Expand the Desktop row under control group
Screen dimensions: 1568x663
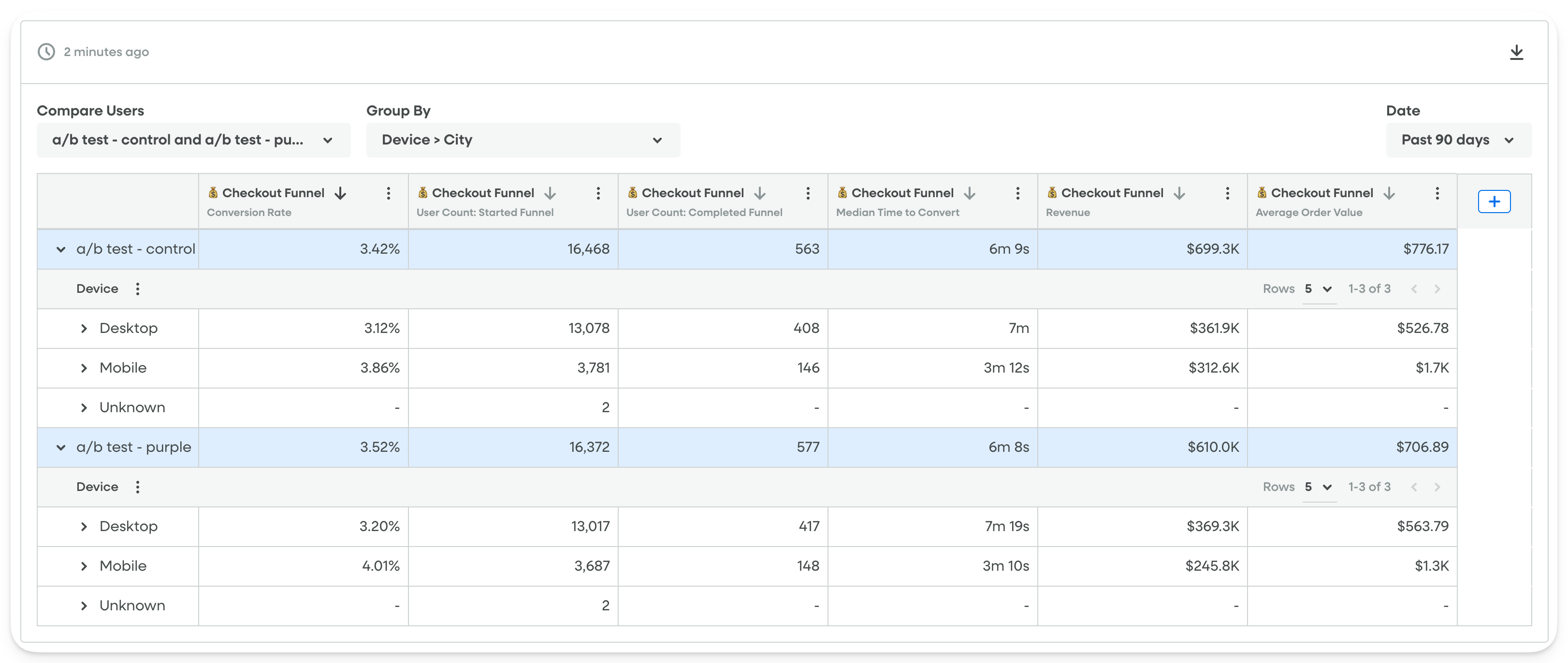pos(84,328)
